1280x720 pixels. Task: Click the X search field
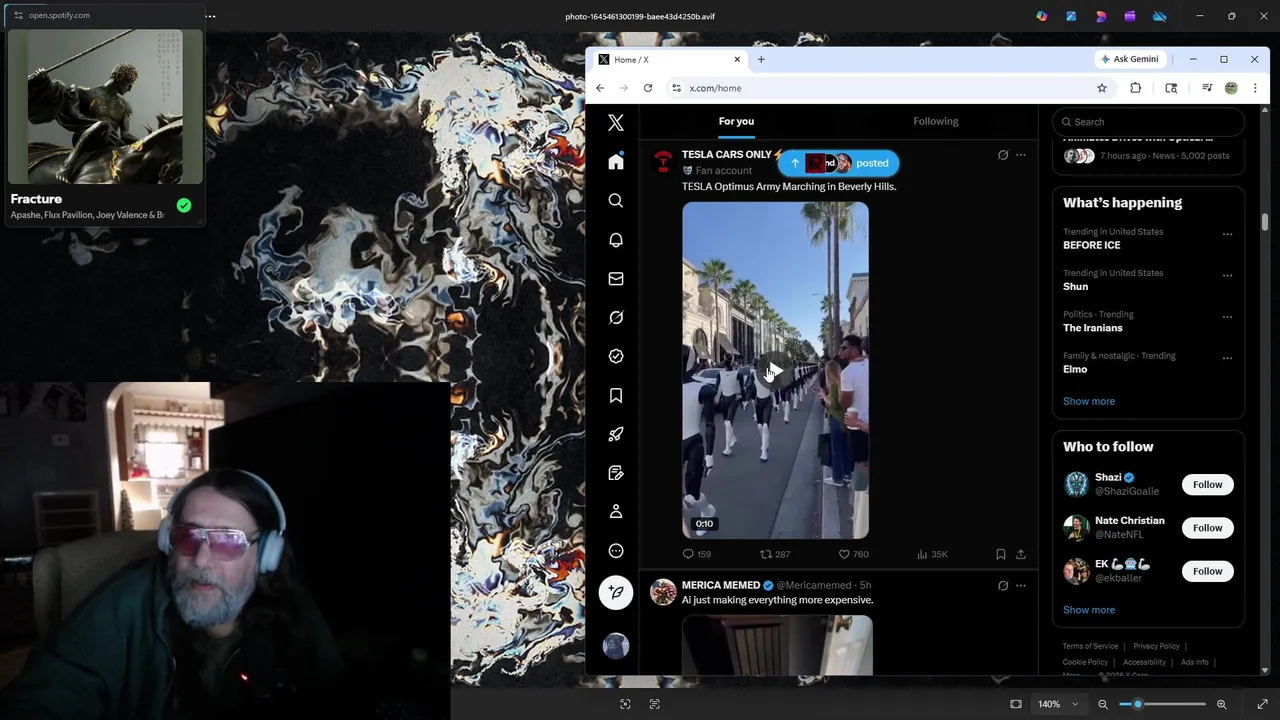click(x=1148, y=122)
